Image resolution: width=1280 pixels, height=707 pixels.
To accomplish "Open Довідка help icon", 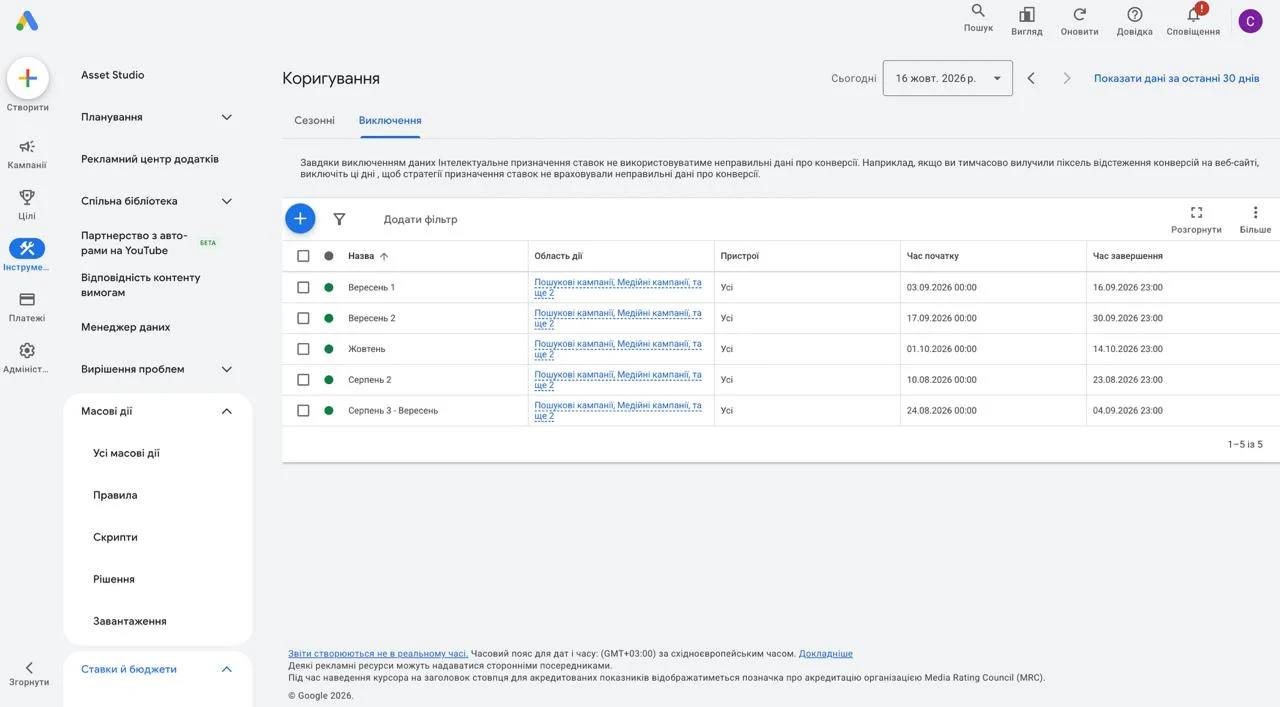I will tap(1134, 14).
